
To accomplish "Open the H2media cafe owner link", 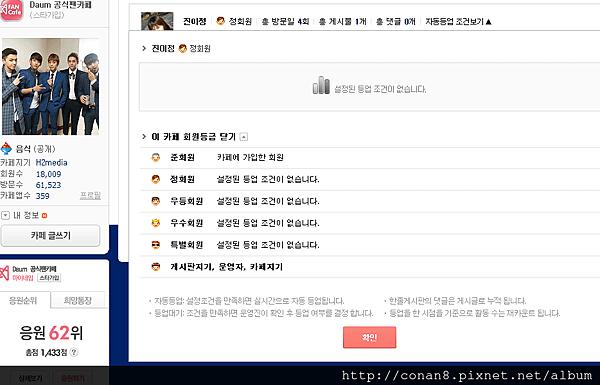I will [x=51, y=163].
